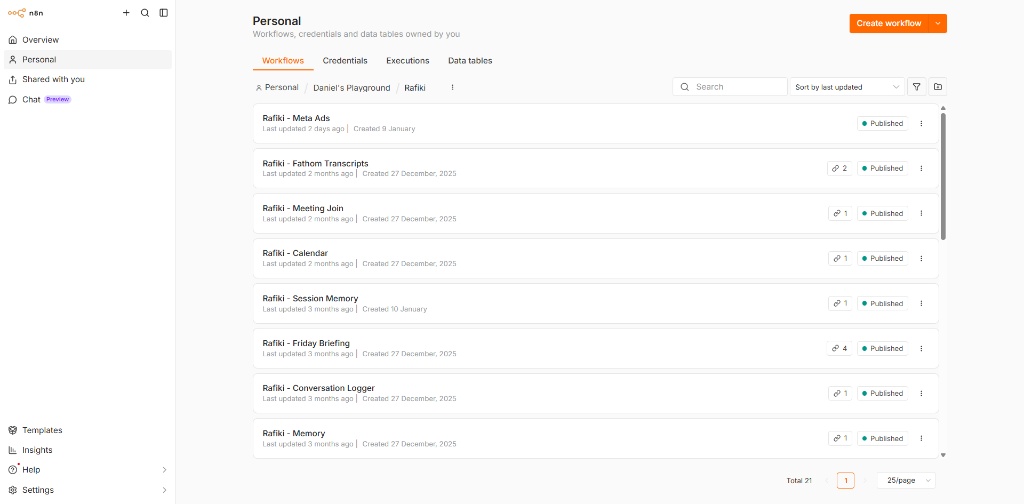Open Rafiki - Session Memory workflow
Screen dimensions: 1024x504
tap(596, 304)
